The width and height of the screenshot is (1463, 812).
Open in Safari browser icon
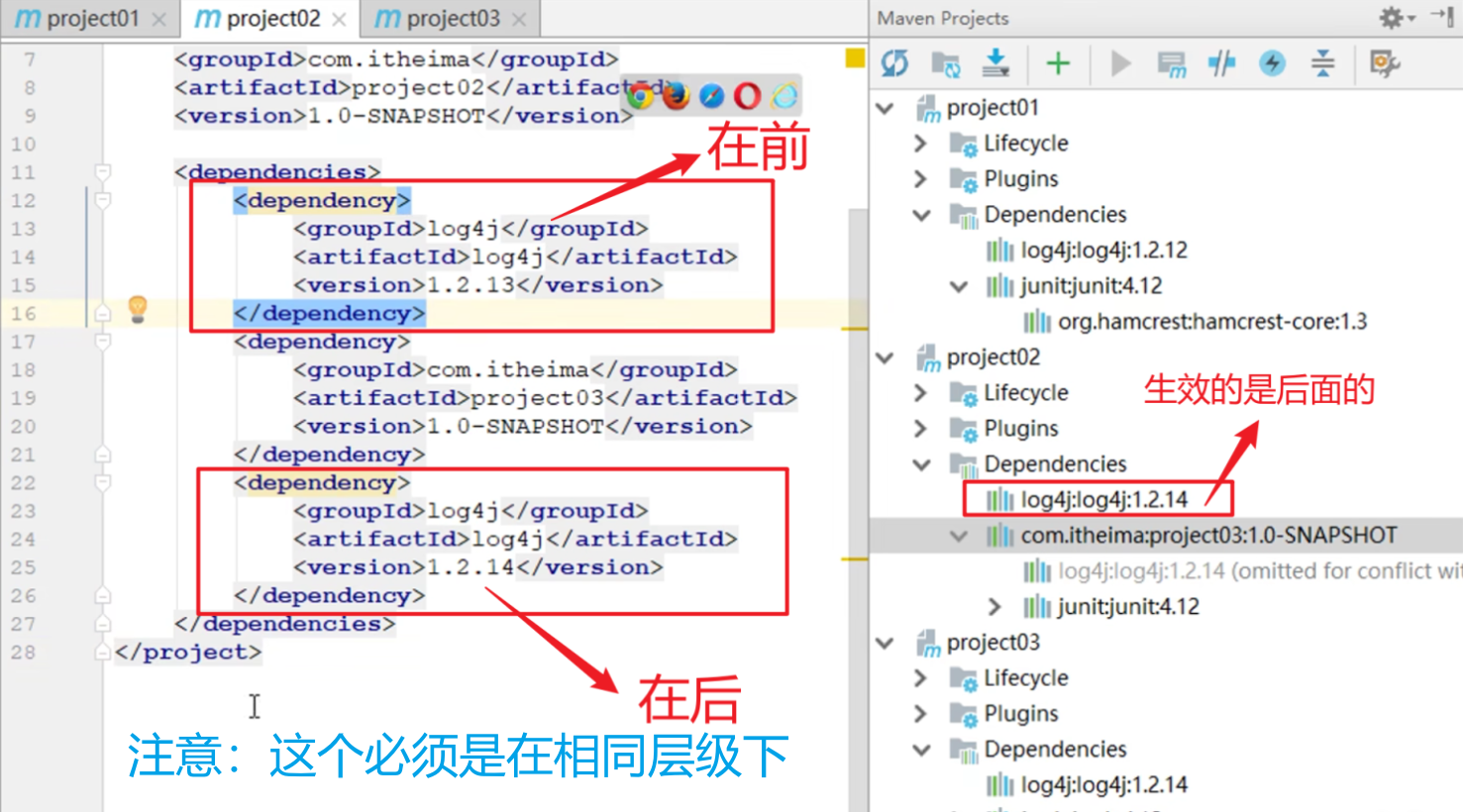[x=711, y=96]
